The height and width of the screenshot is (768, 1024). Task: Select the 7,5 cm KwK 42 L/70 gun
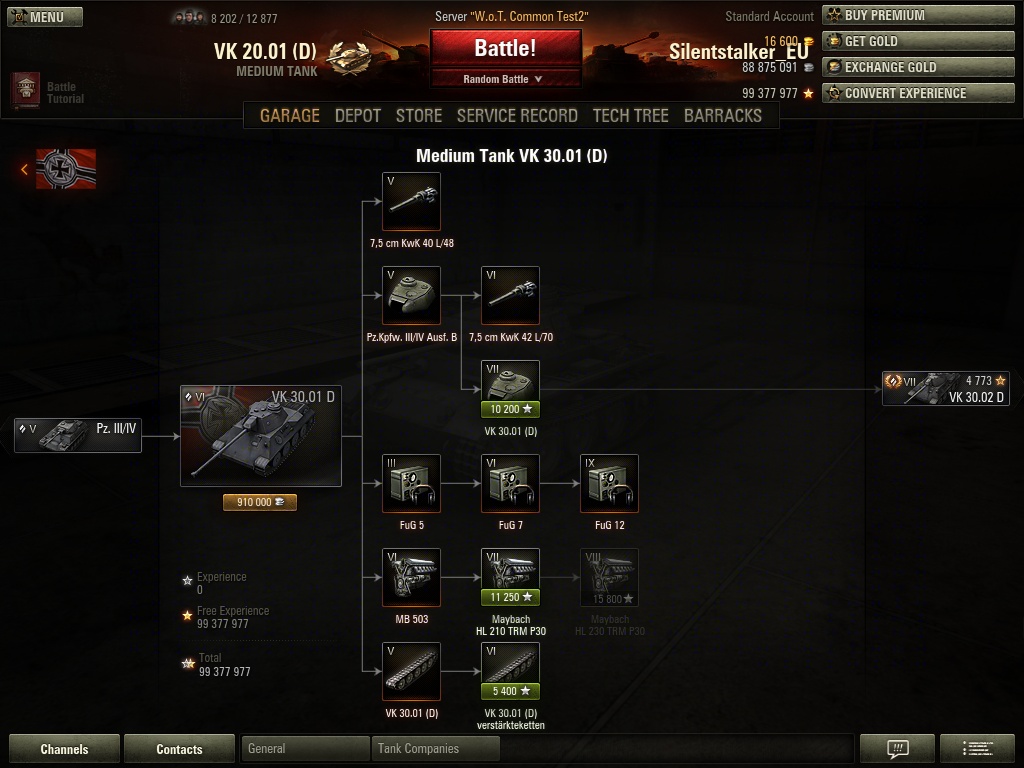click(x=510, y=295)
